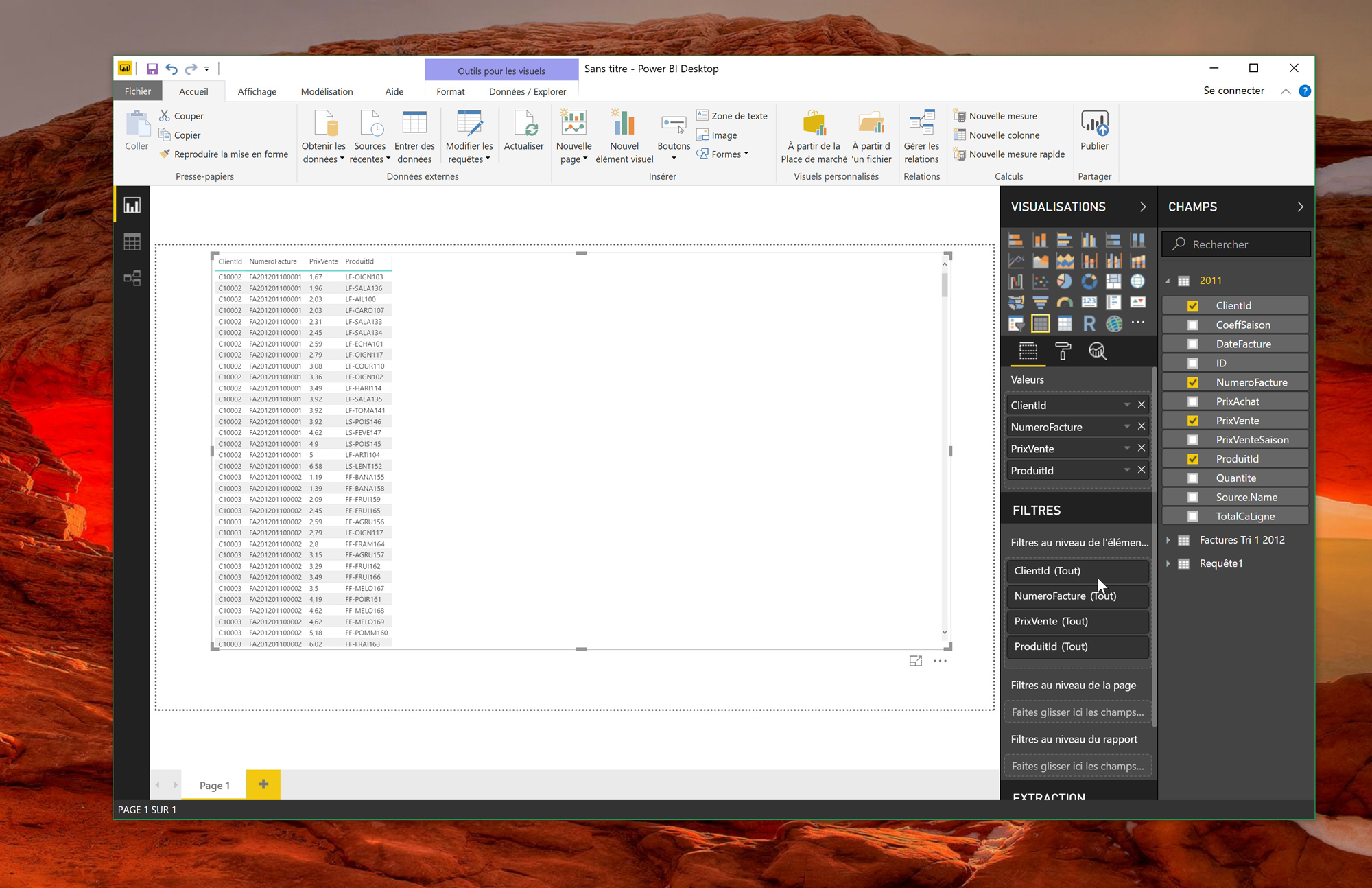Choose the R script visual
The image size is (1372, 888).
click(x=1089, y=324)
